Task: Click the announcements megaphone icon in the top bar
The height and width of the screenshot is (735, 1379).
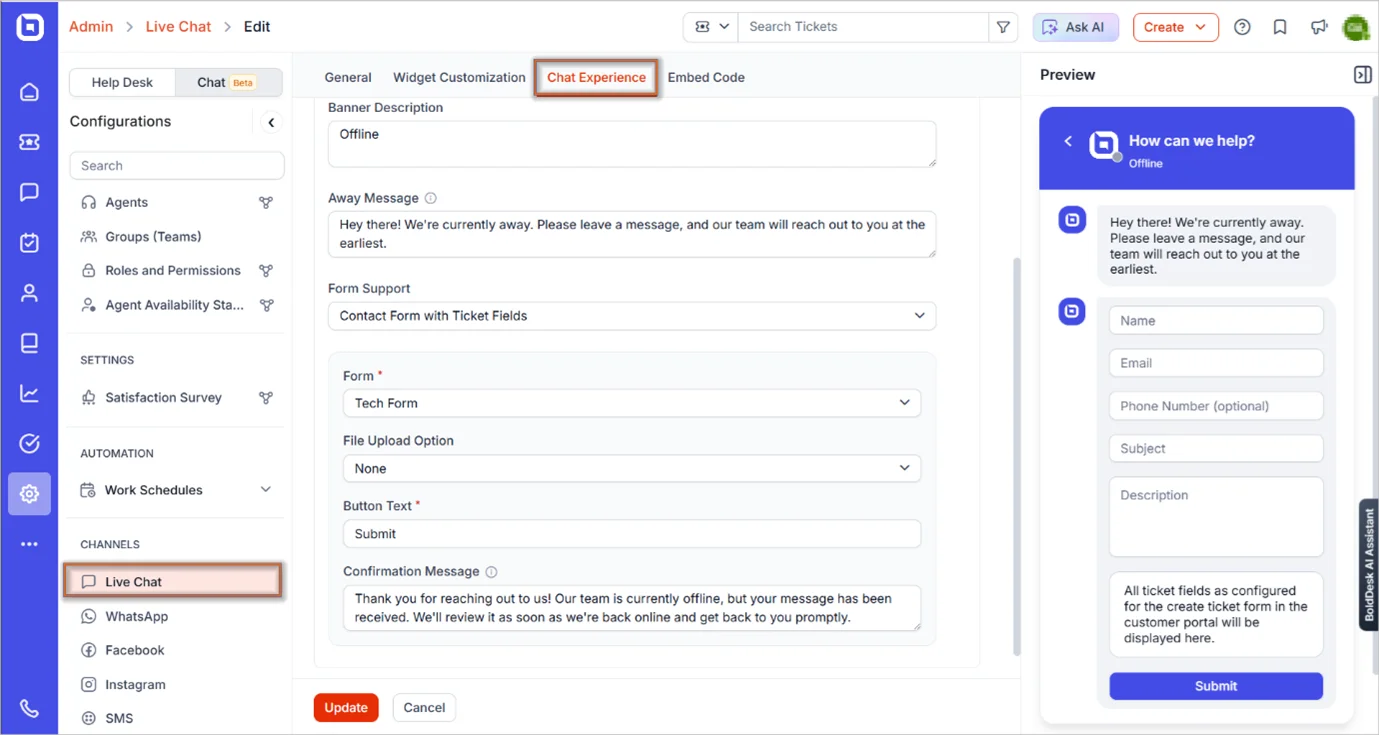Action: tap(1319, 27)
